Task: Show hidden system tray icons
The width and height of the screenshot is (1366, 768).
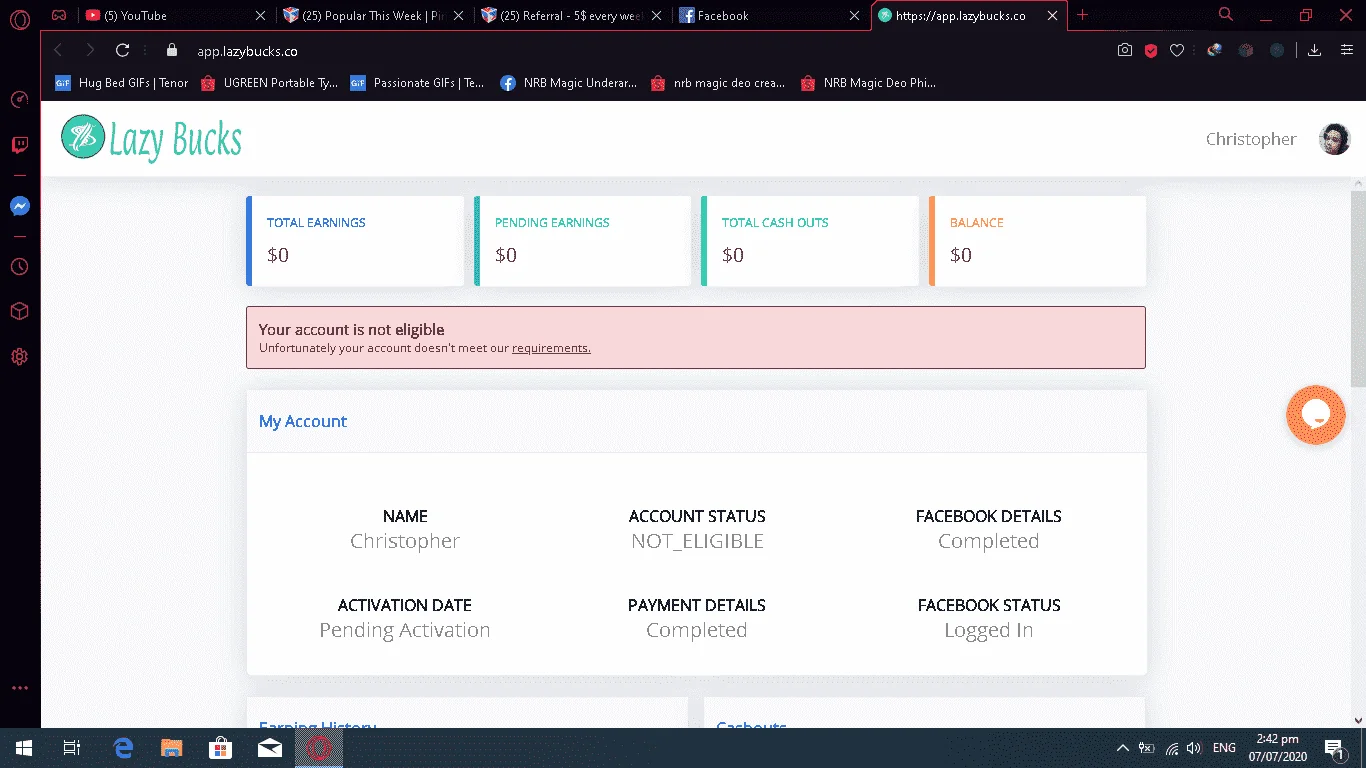Action: click(x=1123, y=748)
